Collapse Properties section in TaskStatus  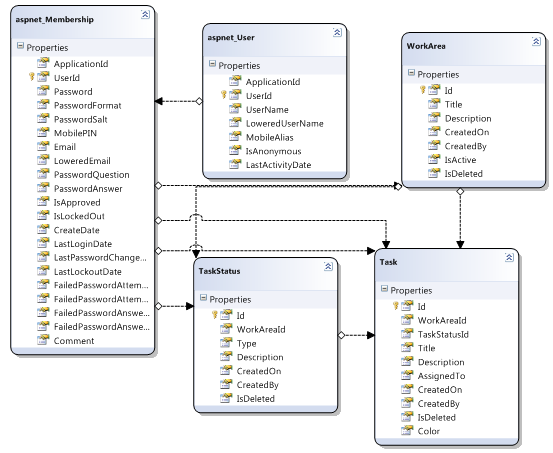pyautogui.click(x=203, y=298)
